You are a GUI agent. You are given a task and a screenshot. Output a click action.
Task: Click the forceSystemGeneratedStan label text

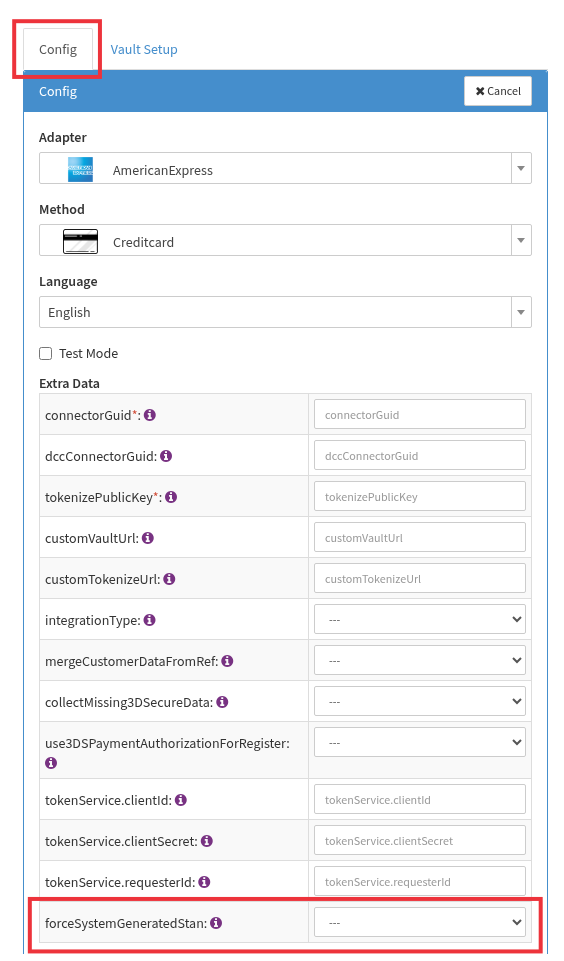click(126, 923)
